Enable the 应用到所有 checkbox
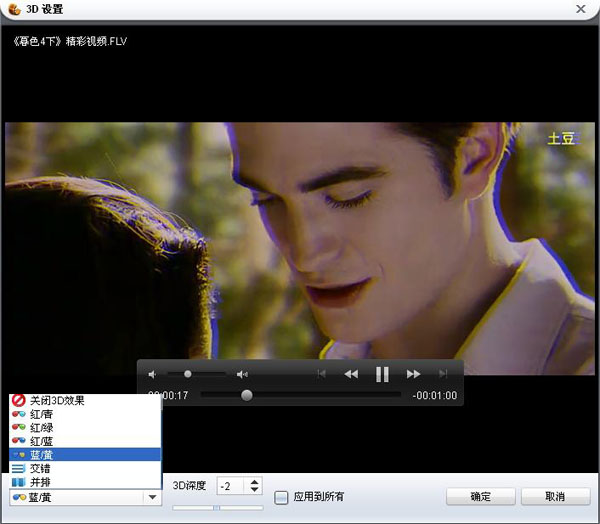 pos(282,497)
